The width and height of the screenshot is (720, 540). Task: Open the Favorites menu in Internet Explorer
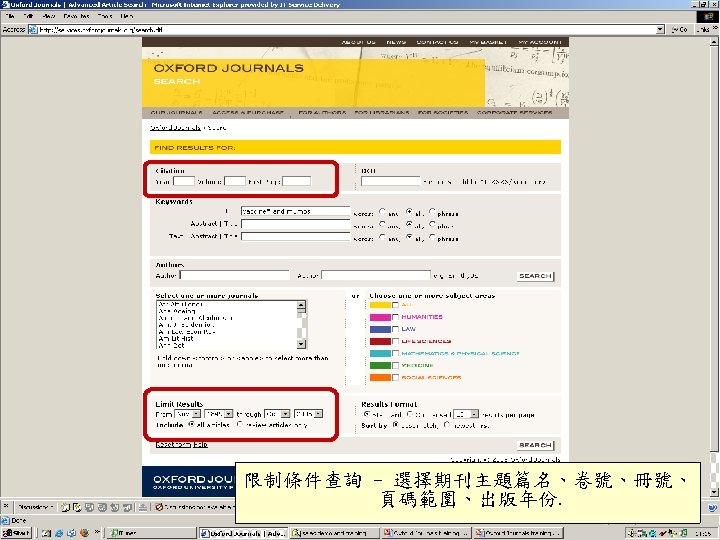tap(76, 16)
